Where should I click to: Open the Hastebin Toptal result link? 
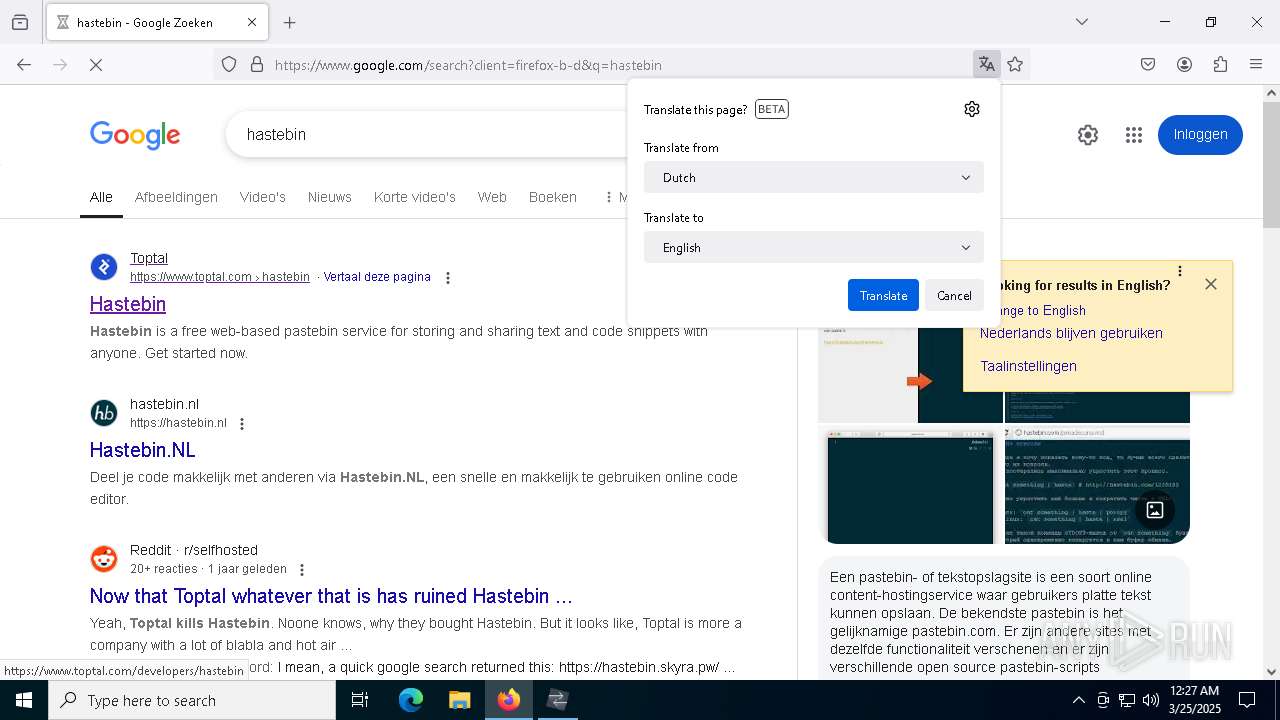(x=128, y=304)
